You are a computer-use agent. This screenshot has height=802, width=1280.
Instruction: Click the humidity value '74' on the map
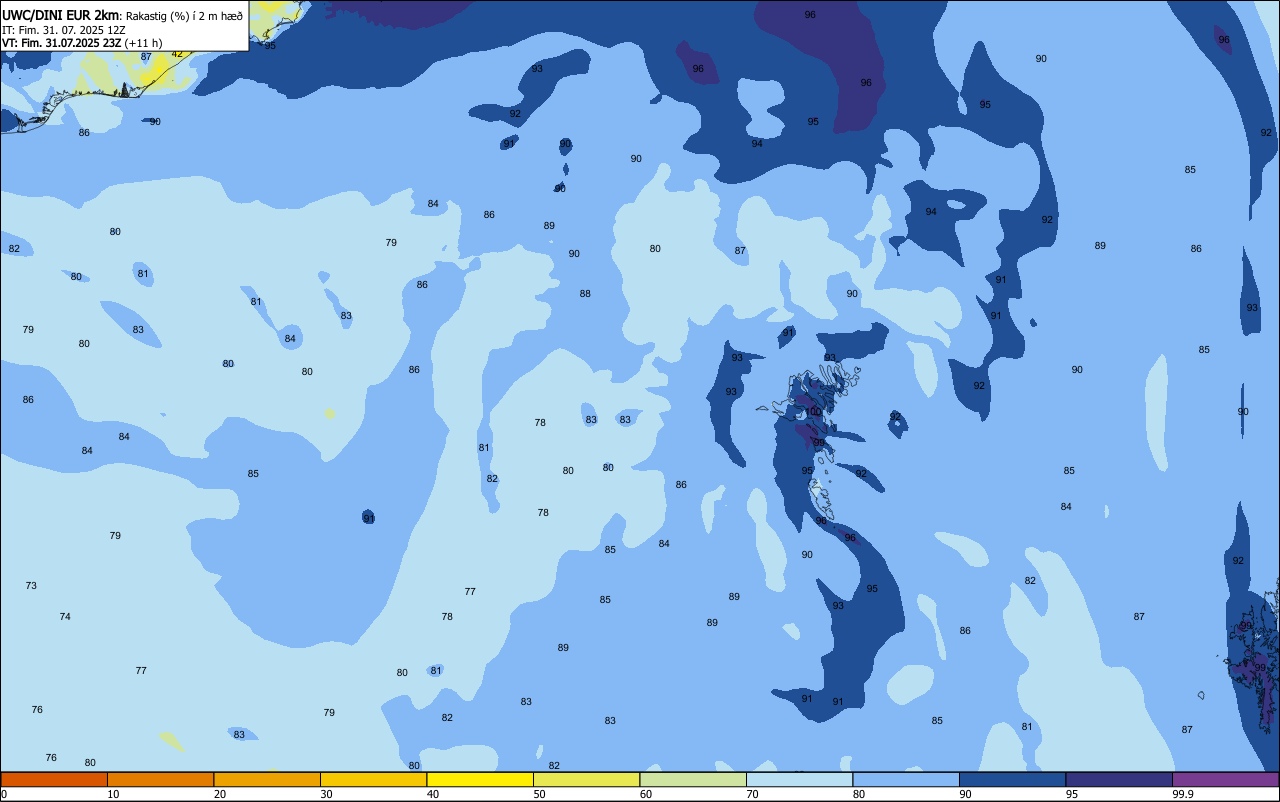65,617
